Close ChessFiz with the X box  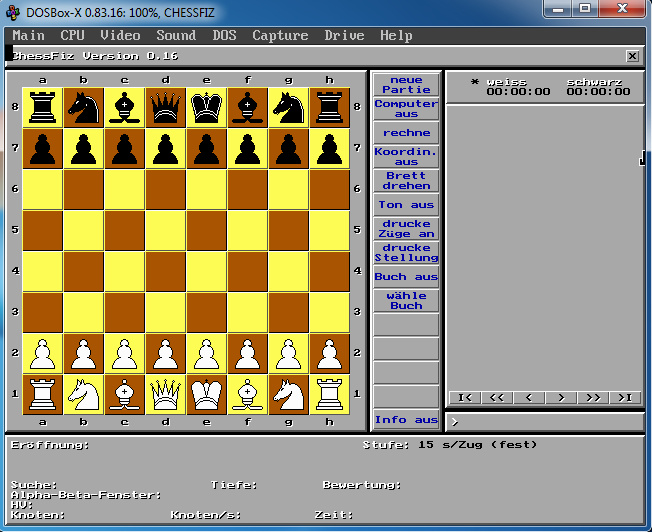point(632,56)
